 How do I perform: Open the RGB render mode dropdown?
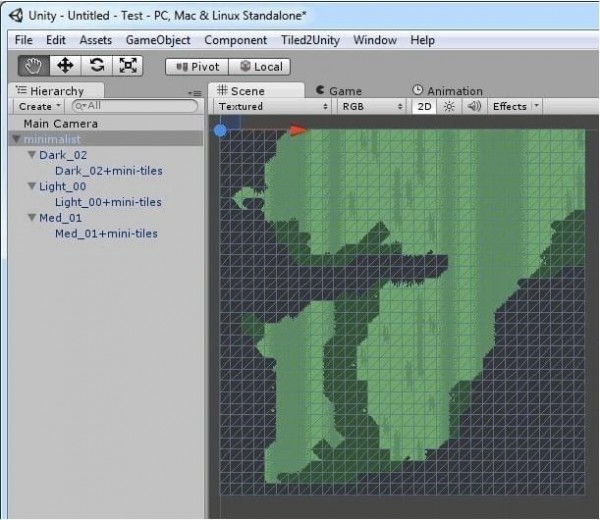point(371,106)
